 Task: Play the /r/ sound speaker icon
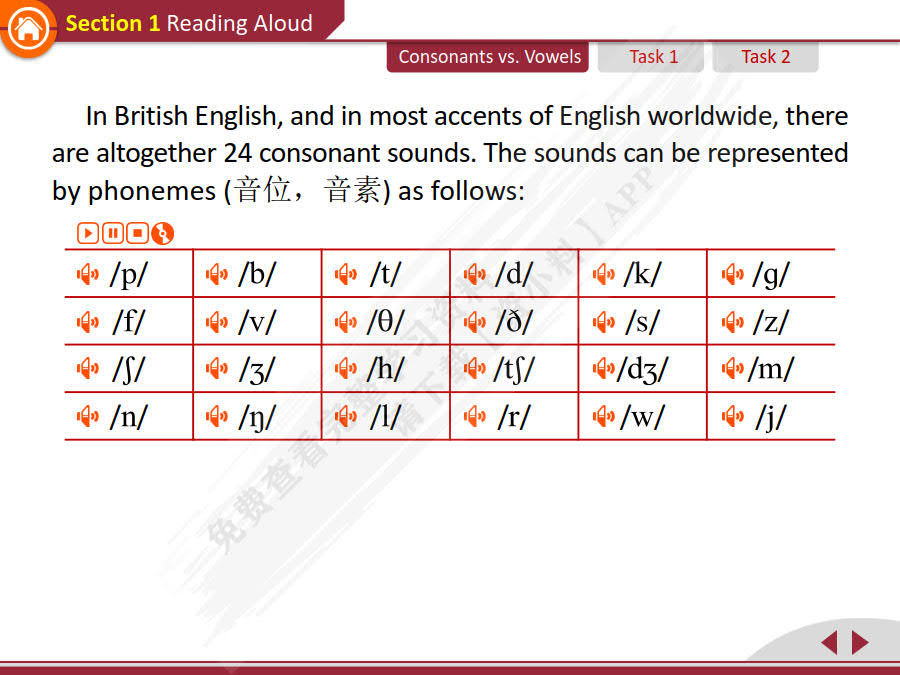[x=475, y=417]
